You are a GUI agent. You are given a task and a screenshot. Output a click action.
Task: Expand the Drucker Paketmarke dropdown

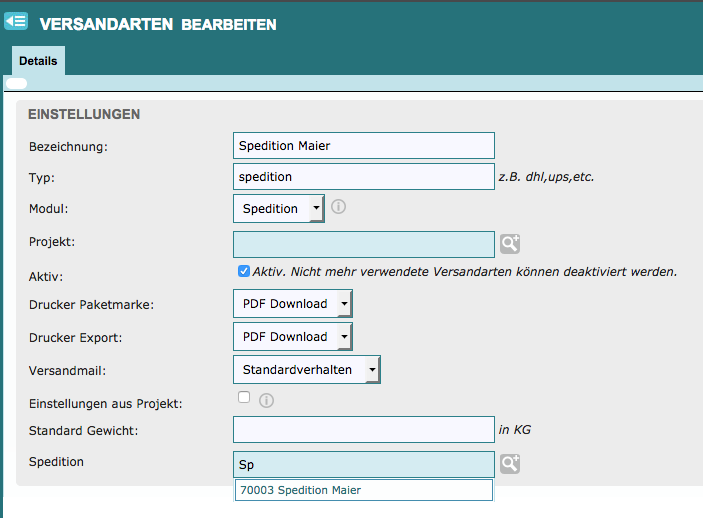(x=292, y=304)
